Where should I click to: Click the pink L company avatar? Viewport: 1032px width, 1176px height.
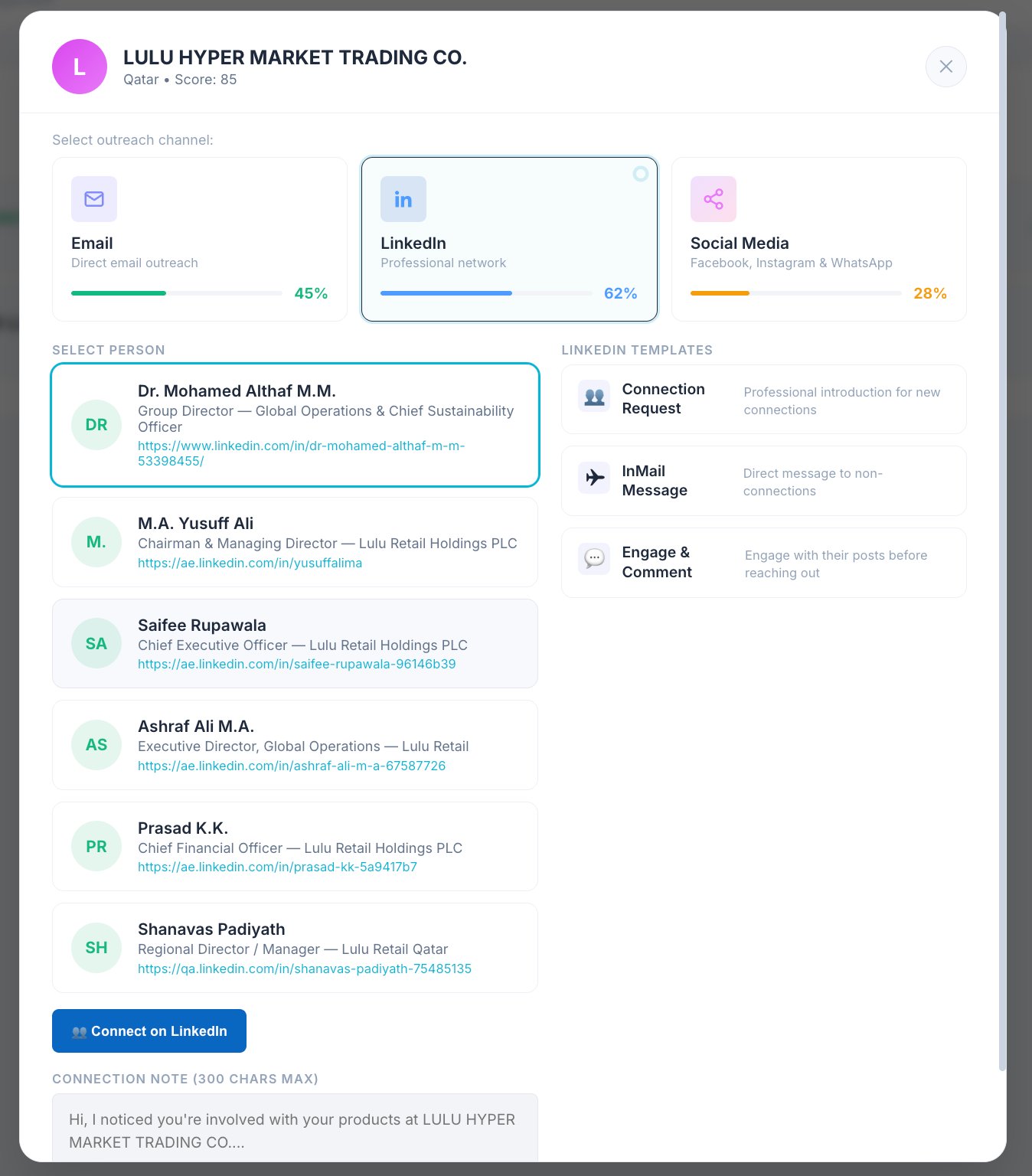80,67
